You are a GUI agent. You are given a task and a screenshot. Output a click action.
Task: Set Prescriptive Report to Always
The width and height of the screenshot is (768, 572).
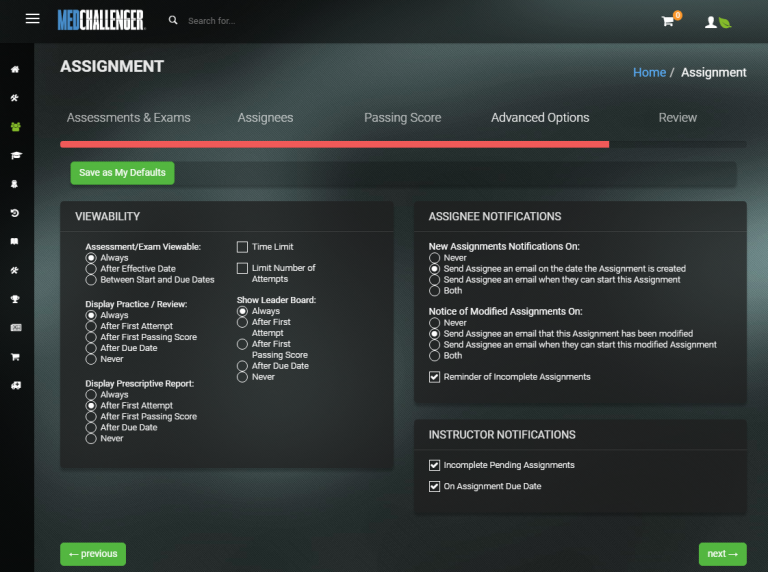pyautogui.click(x=91, y=395)
